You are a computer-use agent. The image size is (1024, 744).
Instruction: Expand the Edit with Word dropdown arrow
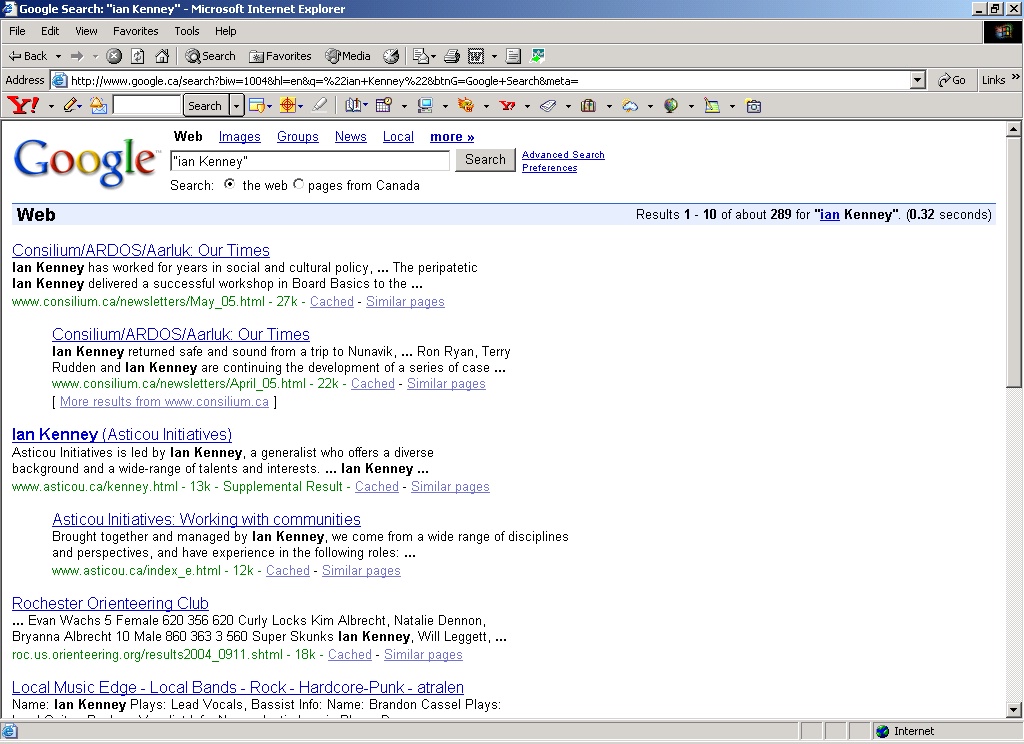click(494, 56)
